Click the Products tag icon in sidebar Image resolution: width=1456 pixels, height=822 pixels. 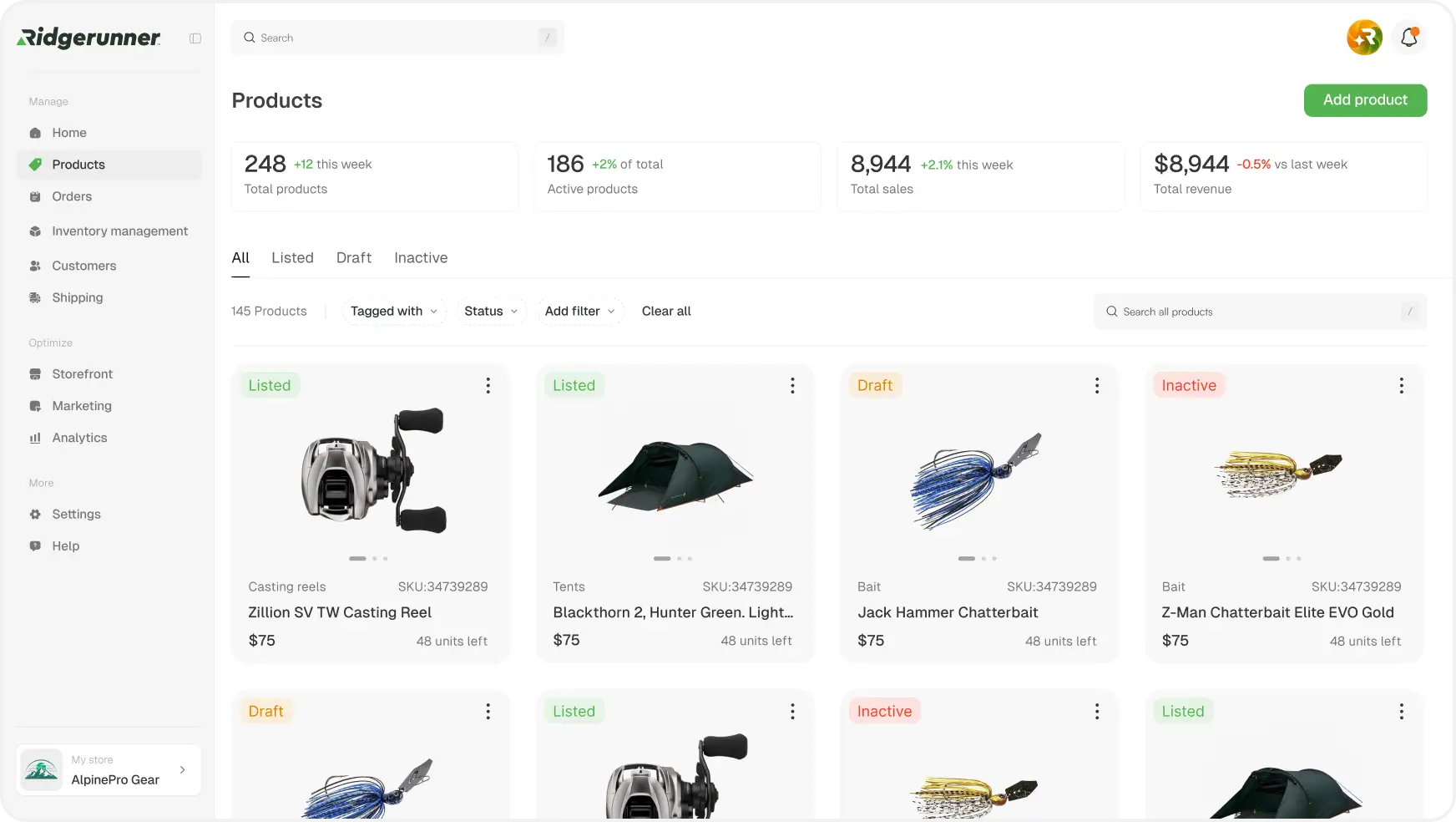(35, 165)
